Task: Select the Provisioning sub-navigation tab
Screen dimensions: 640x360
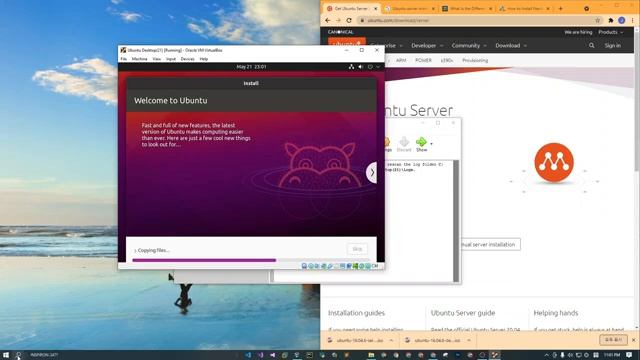Action: coord(475,60)
